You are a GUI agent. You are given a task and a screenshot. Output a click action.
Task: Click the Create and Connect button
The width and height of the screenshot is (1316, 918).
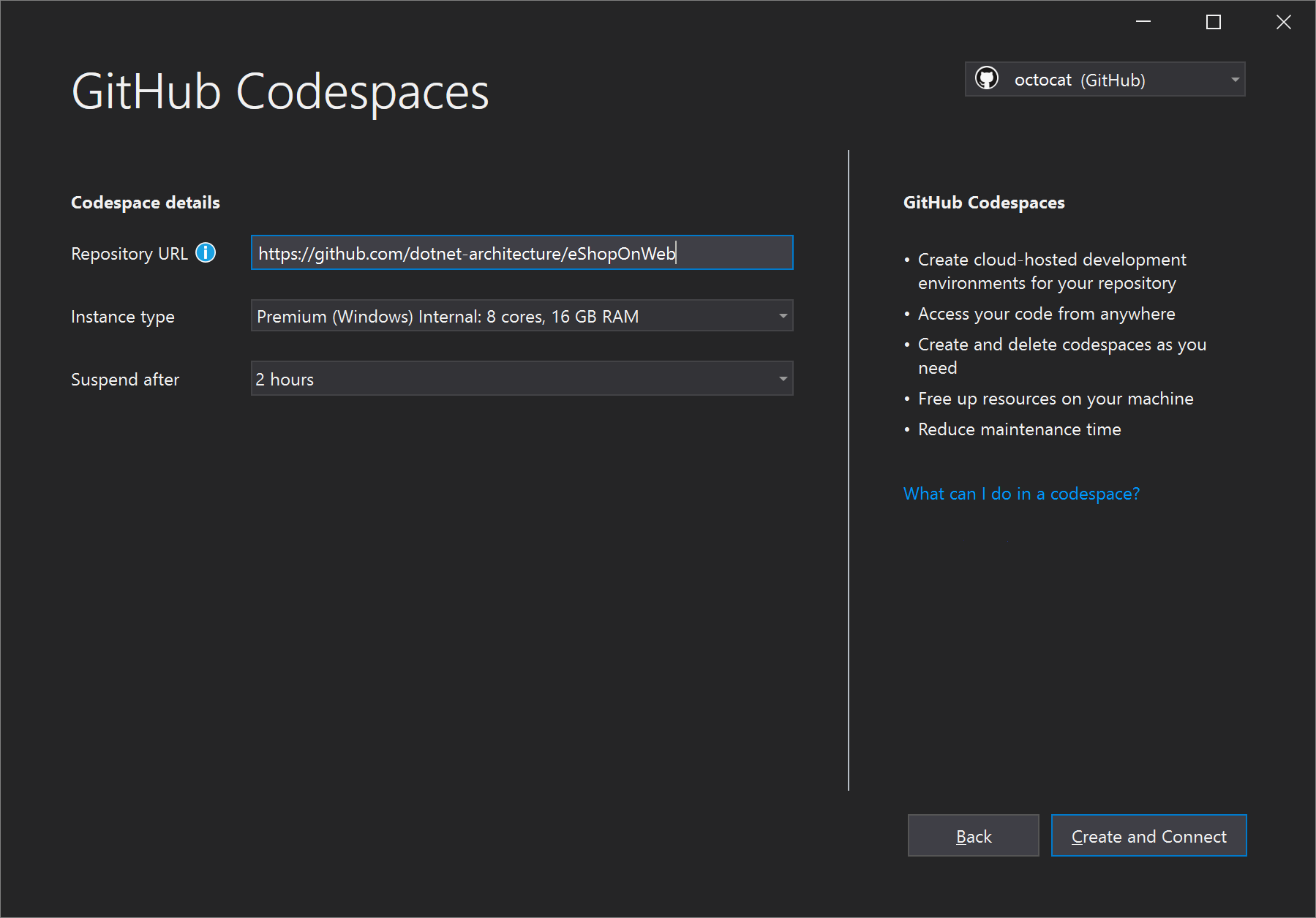click(1148, 835)
